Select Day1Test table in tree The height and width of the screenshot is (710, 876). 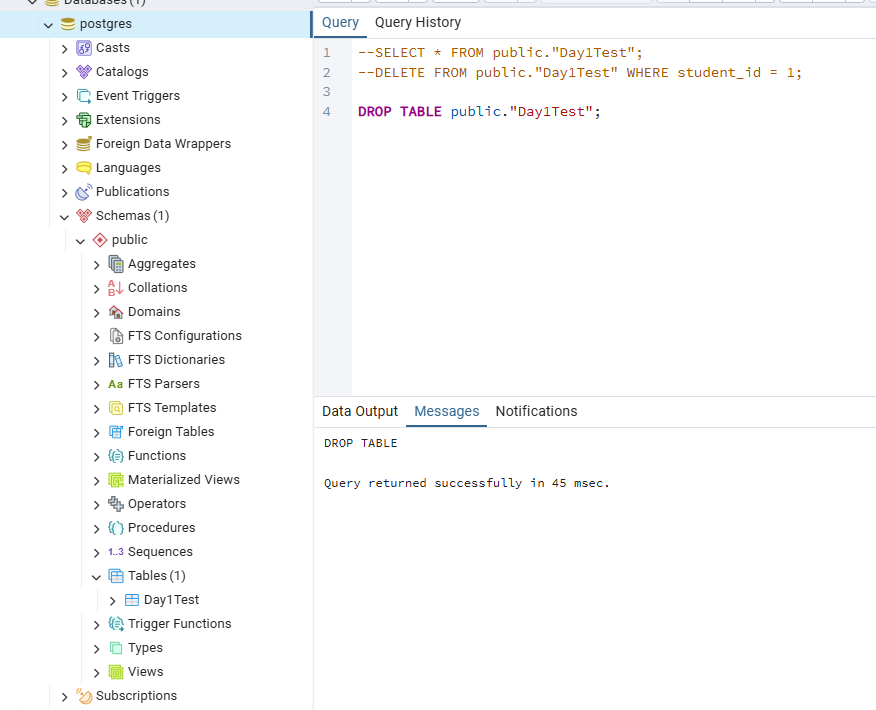point(171,600)
